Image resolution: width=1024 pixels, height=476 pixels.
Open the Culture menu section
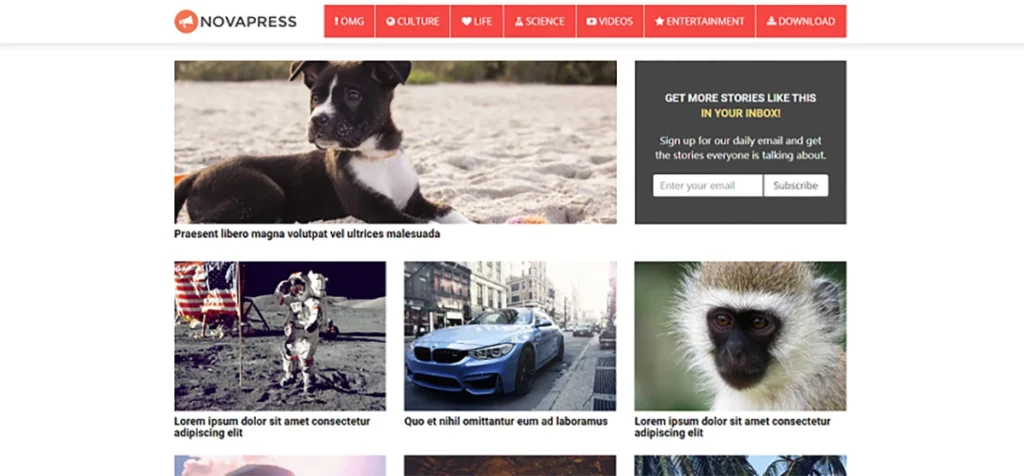(412, 22)
